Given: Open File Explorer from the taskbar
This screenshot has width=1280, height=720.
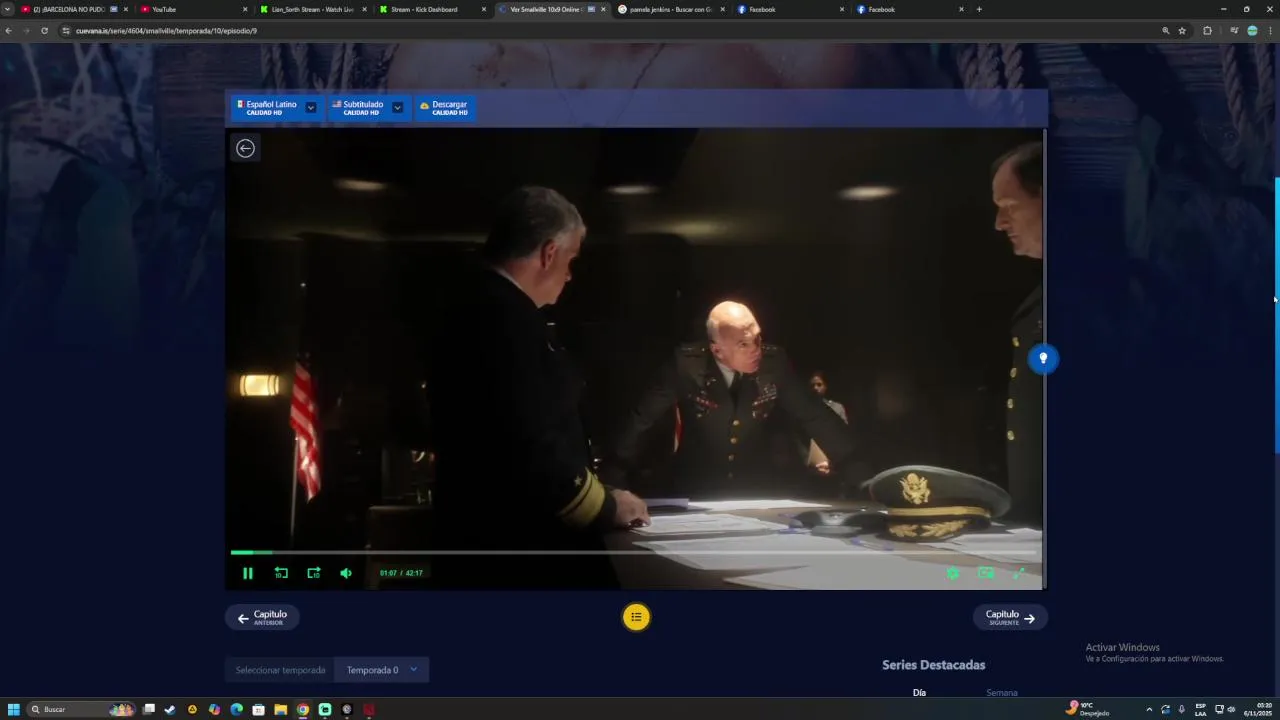Looking at the screenshot, I should pos(281,710).
